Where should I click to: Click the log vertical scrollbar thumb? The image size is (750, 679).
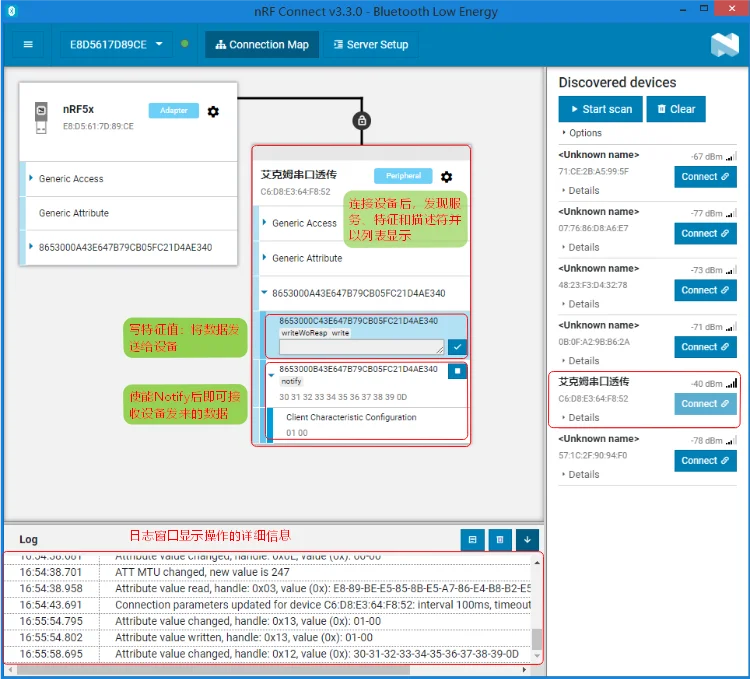tap(537, 639)
